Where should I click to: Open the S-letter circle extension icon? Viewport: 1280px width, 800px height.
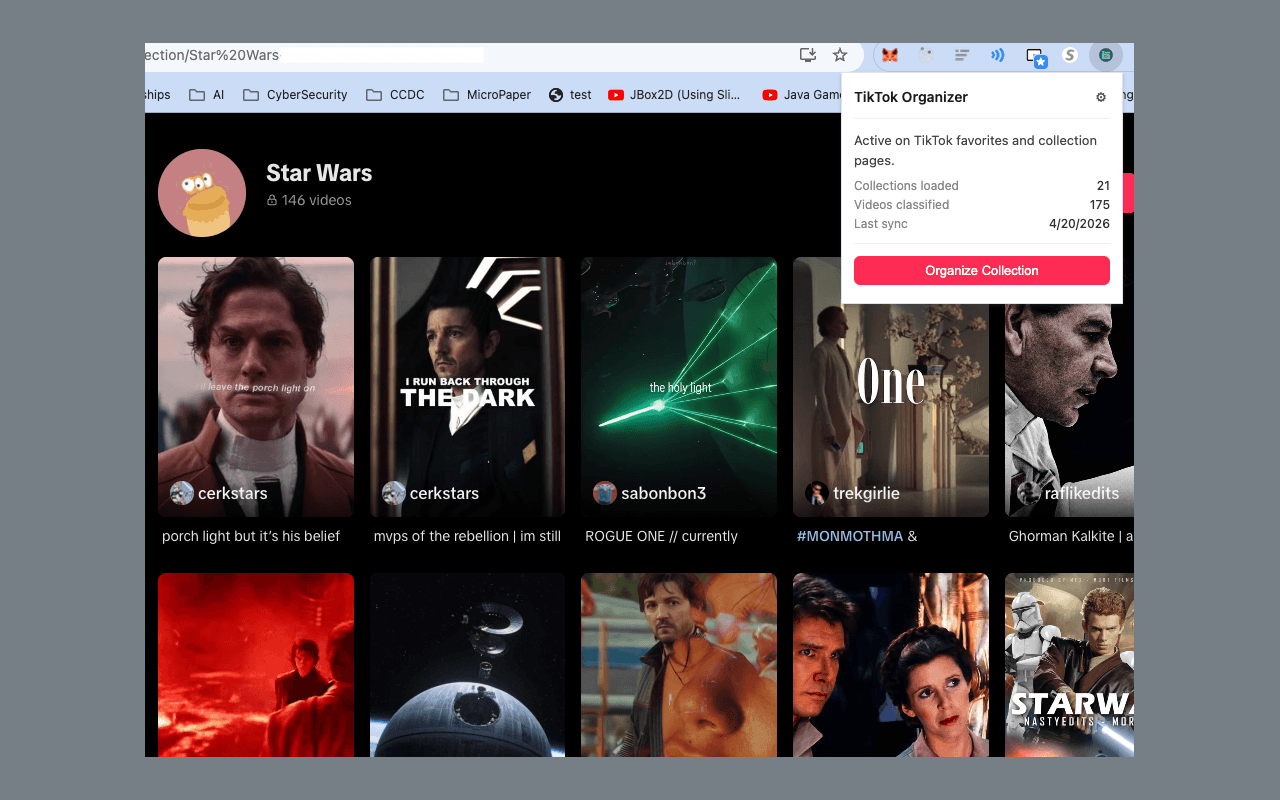coord(1069,55)
